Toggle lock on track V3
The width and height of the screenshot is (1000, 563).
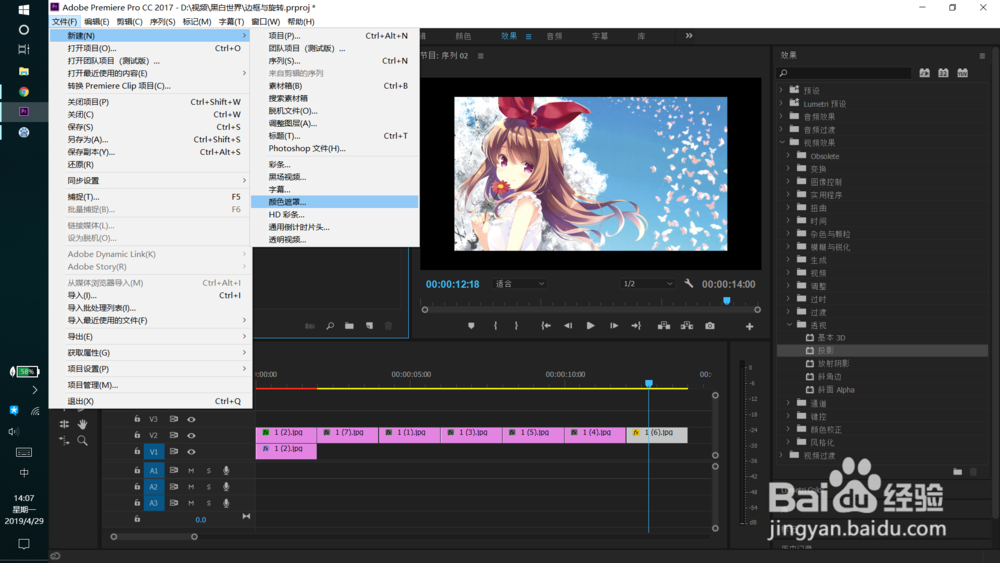click(x=137, y=419)
